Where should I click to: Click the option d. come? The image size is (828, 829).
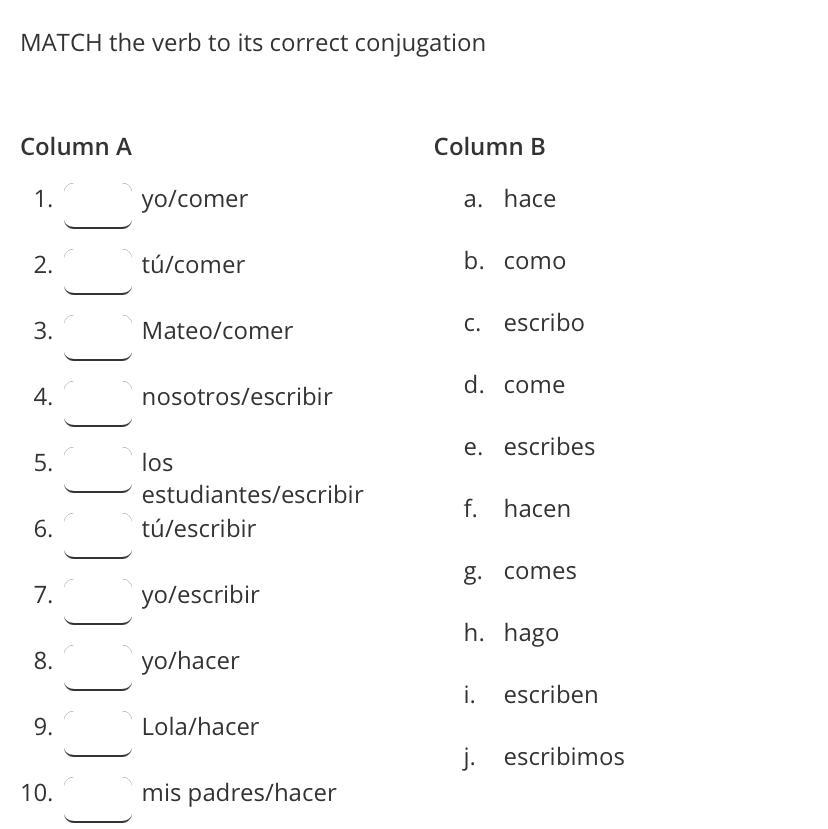pyautogui.click(x=534, y=385)
